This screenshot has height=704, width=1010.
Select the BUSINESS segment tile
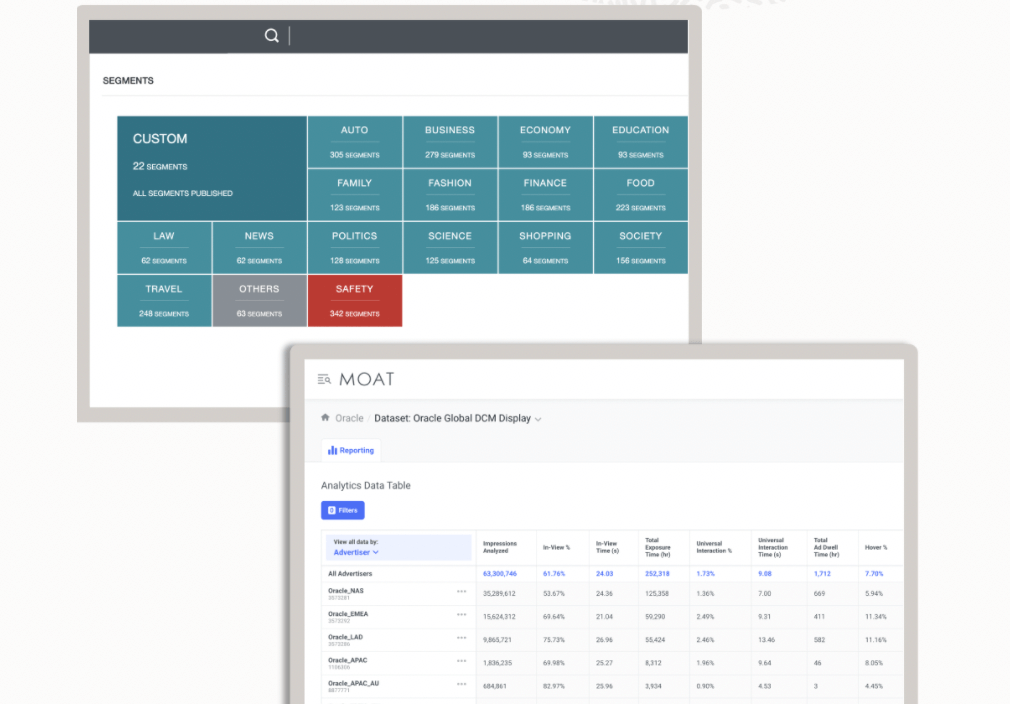[x=450, y=142]
